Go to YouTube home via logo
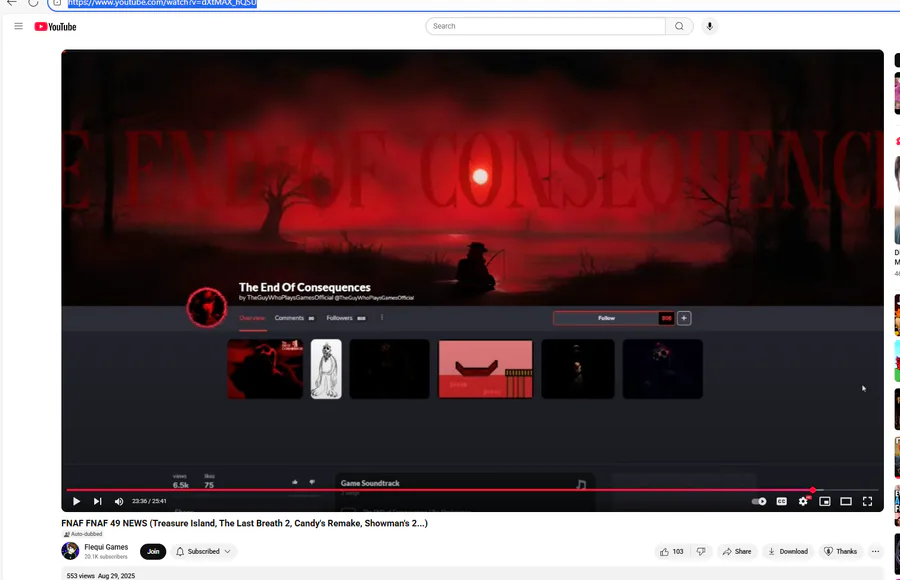The image size is (900, 580). pyautogui.click(x=55, y=27)
